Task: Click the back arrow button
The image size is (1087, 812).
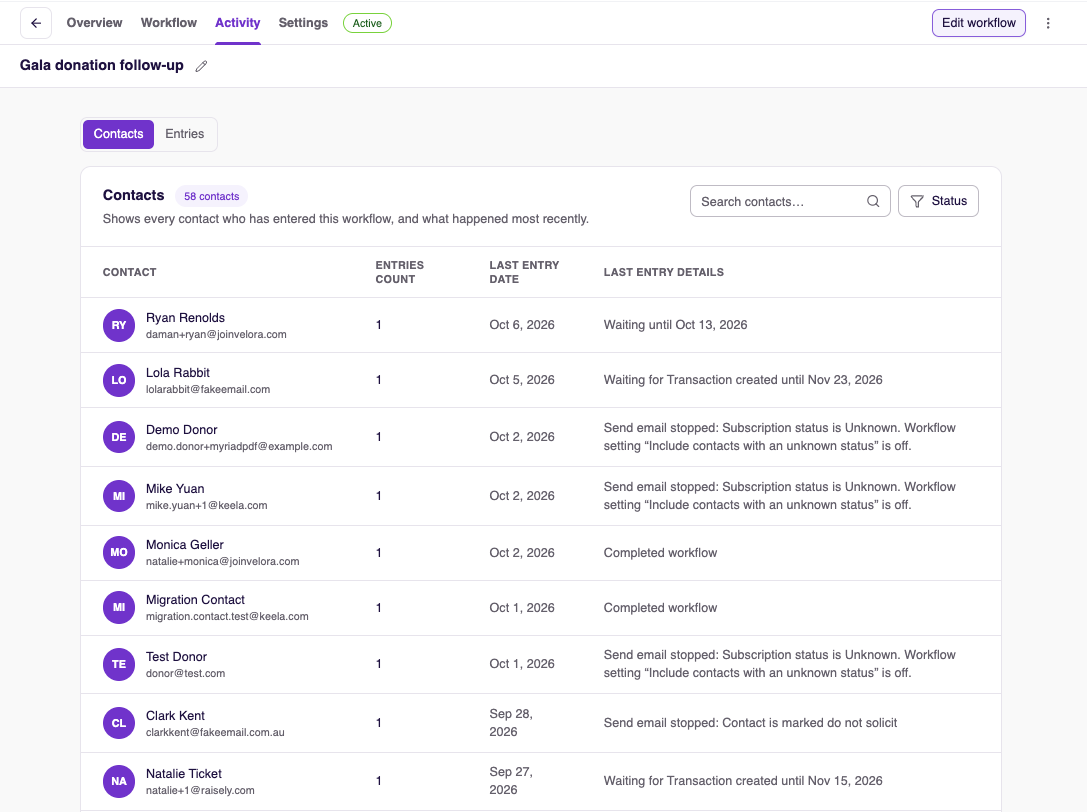Action: [36, 23]
